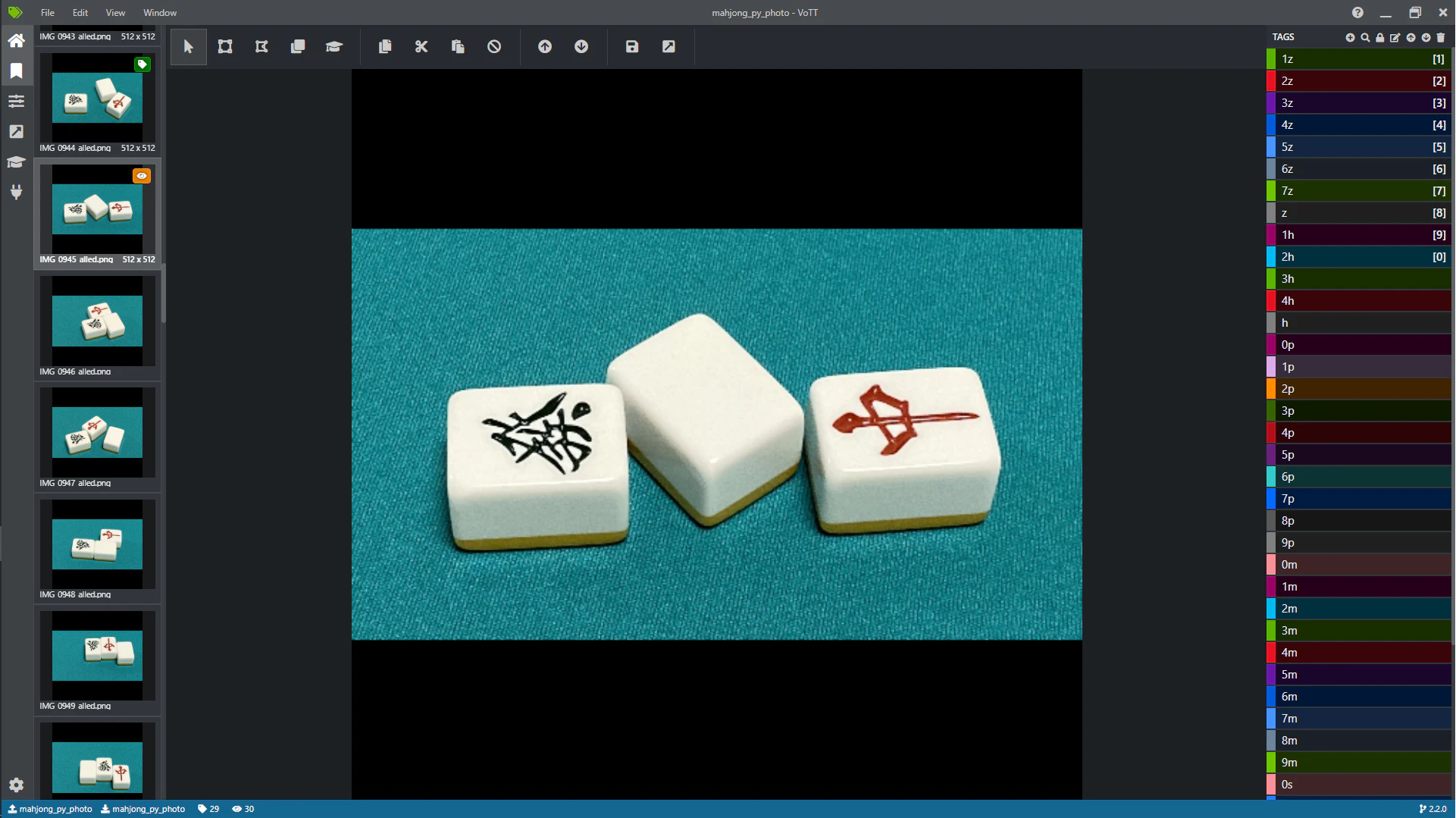Open Application Settings gear icon
Viewport: 1456px width, 818px height.
pos(16,785)
